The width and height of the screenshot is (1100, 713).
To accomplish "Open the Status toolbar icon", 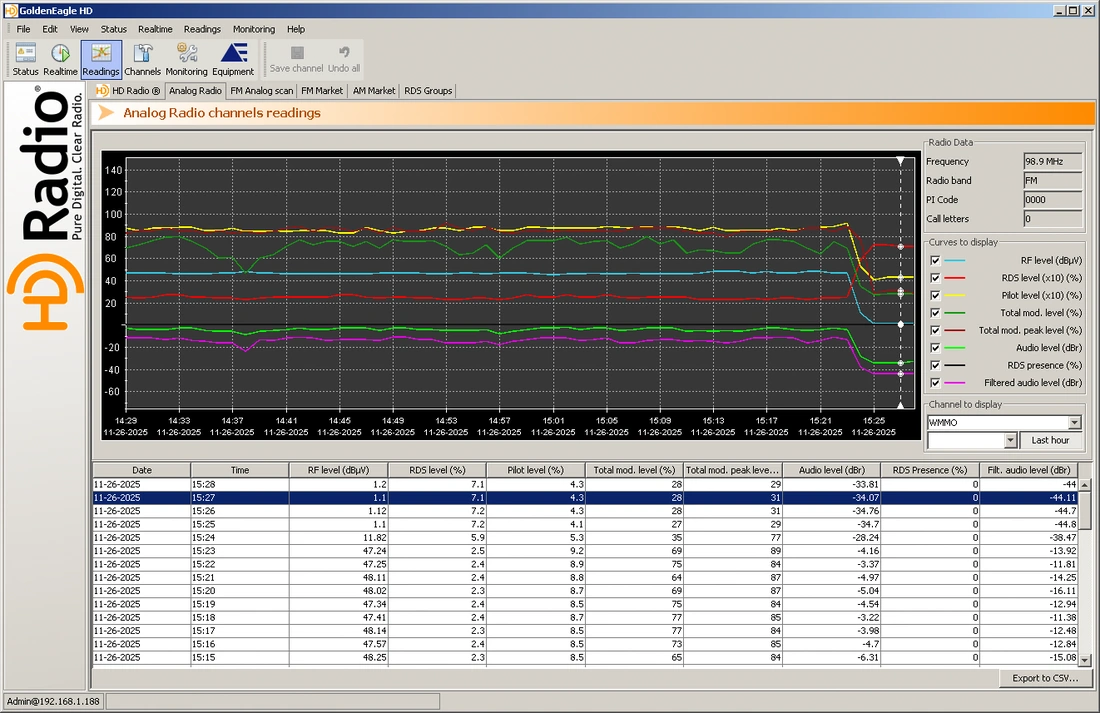I will 26,59.
